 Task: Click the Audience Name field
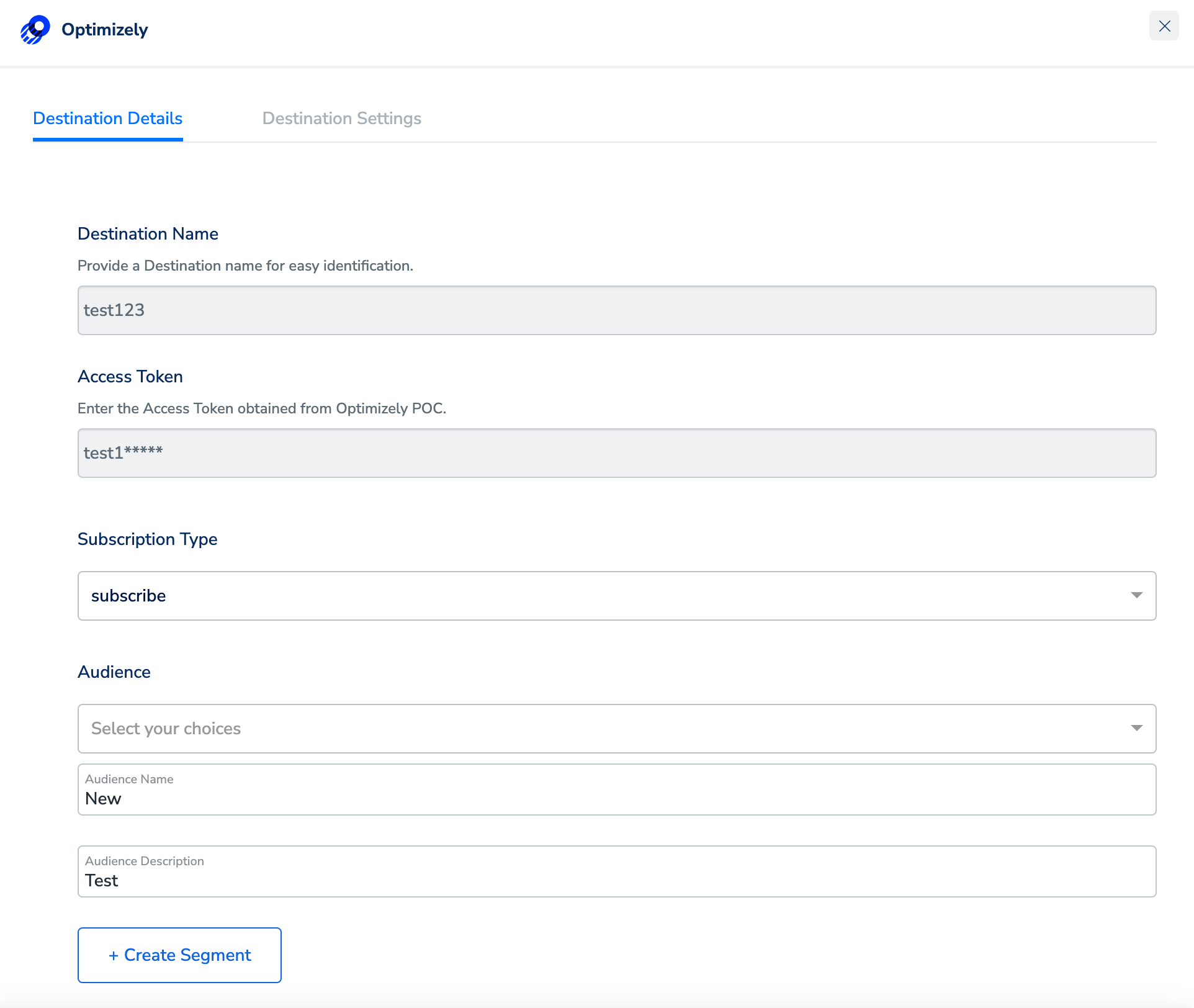[x=616, y=790]
